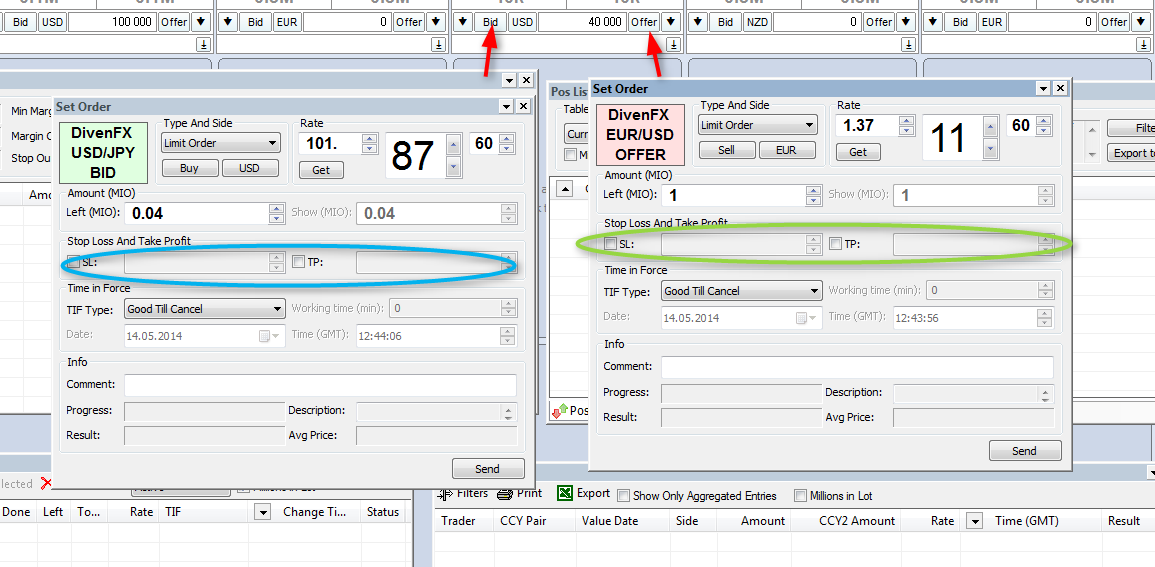Click Get rate button in USD/JPY order

[321, 170]
